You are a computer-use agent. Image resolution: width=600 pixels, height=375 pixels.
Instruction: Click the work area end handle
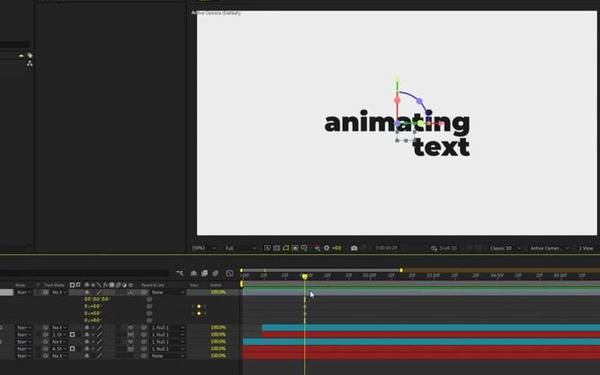click(401, 270)
